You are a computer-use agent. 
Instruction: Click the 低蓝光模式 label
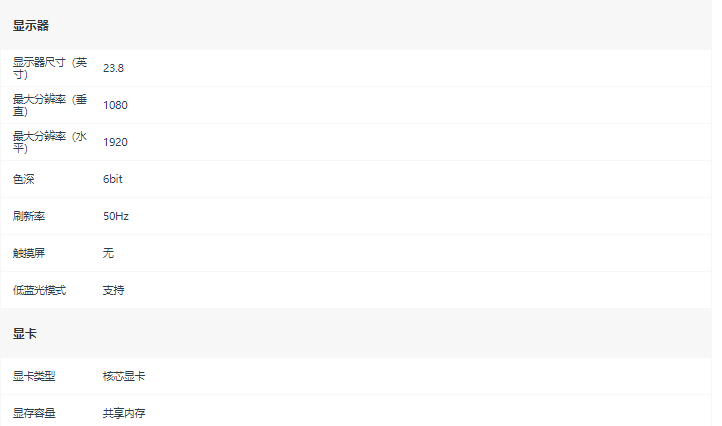(x=39, y=290)
